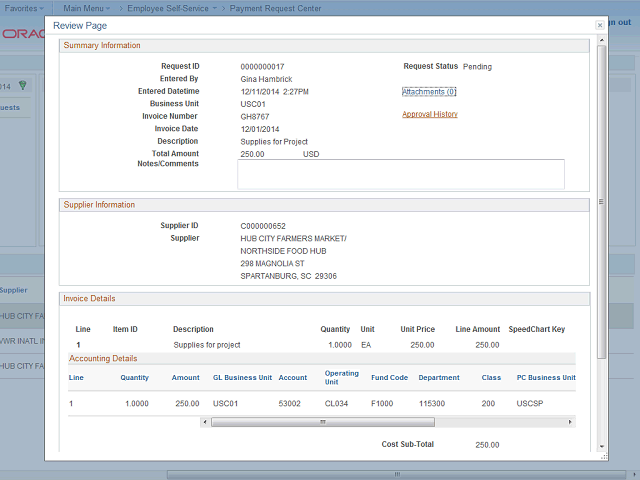Click the Fund Code column header
Image resolution: width=640 pixels, height=480 pixels.
[389, 378]
